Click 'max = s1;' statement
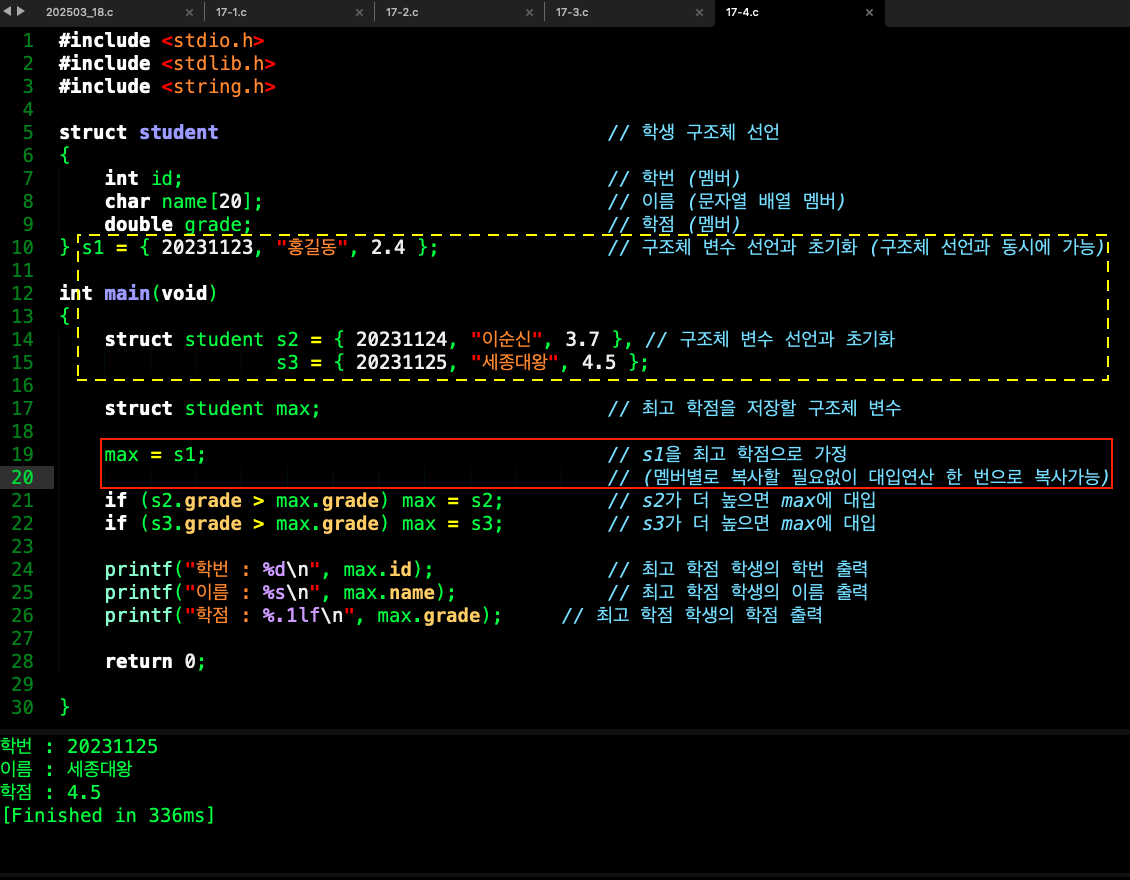 coord(155,455)
